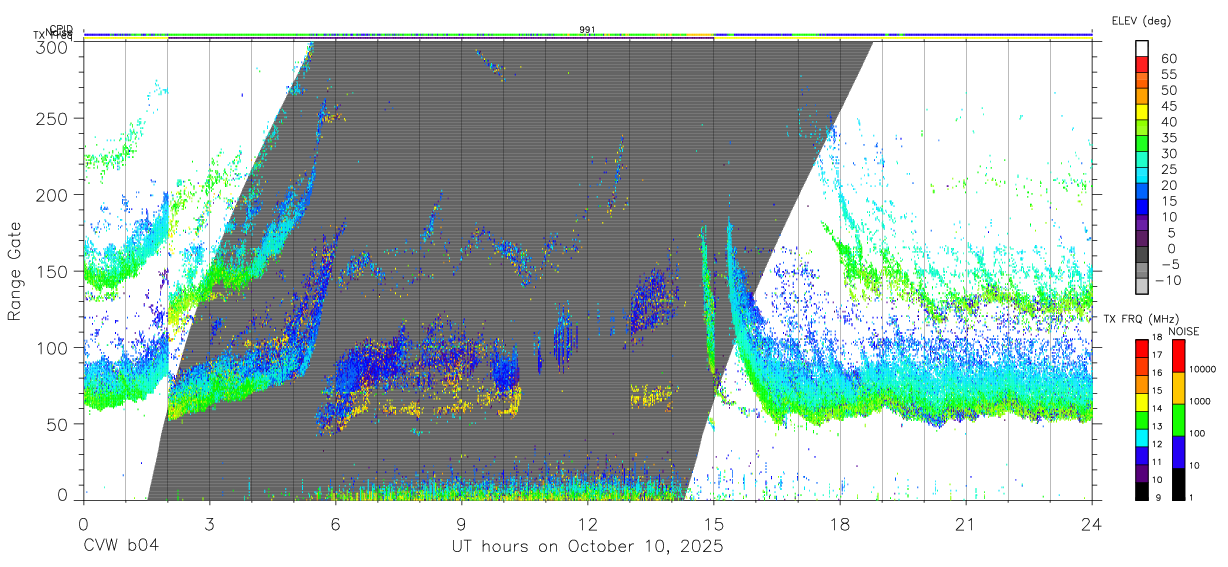Click the green swatch in NOISE bar
1228x567 pixels.
point(1177,419)
